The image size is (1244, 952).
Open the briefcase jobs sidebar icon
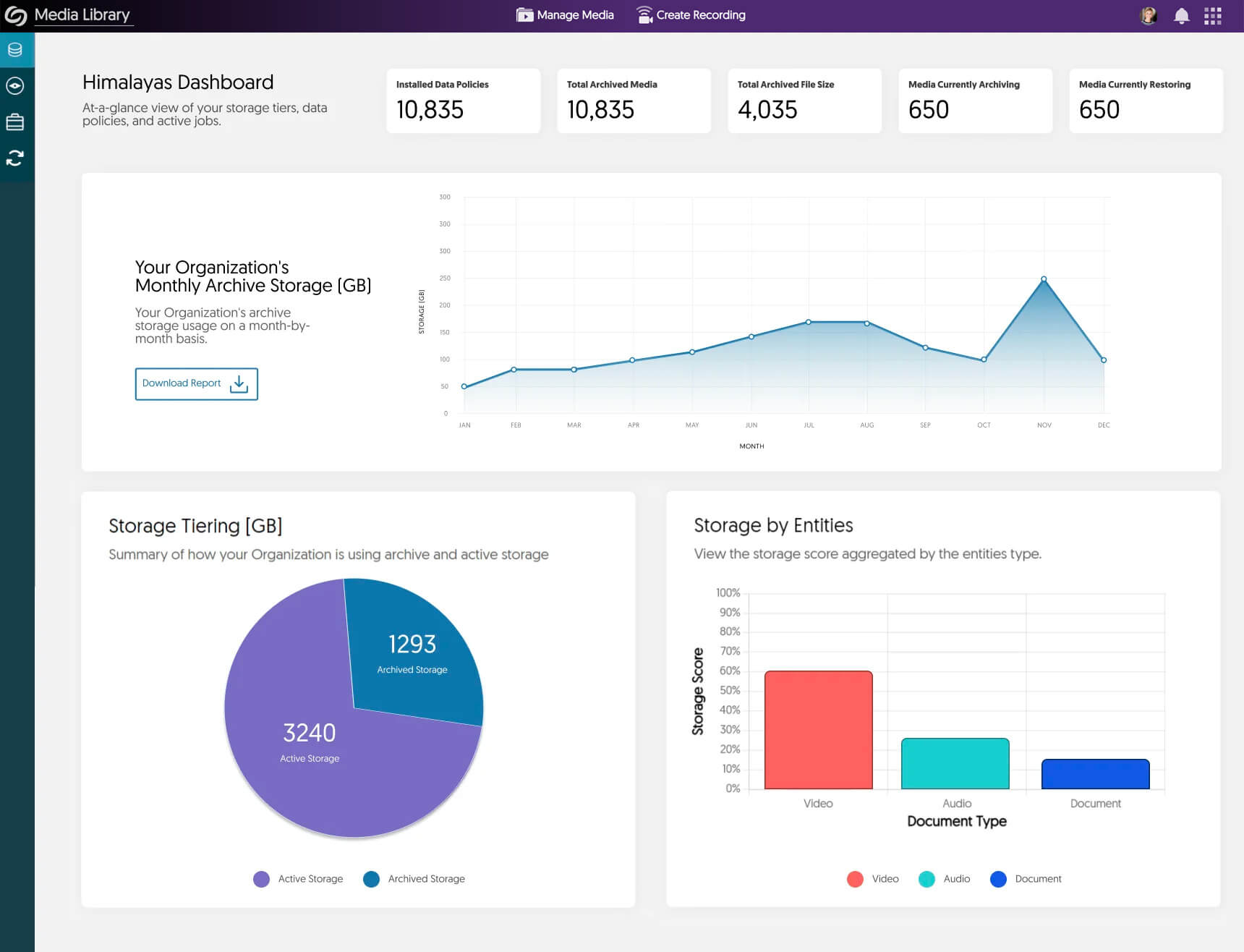pyautogui.click(x=15, y=122)
